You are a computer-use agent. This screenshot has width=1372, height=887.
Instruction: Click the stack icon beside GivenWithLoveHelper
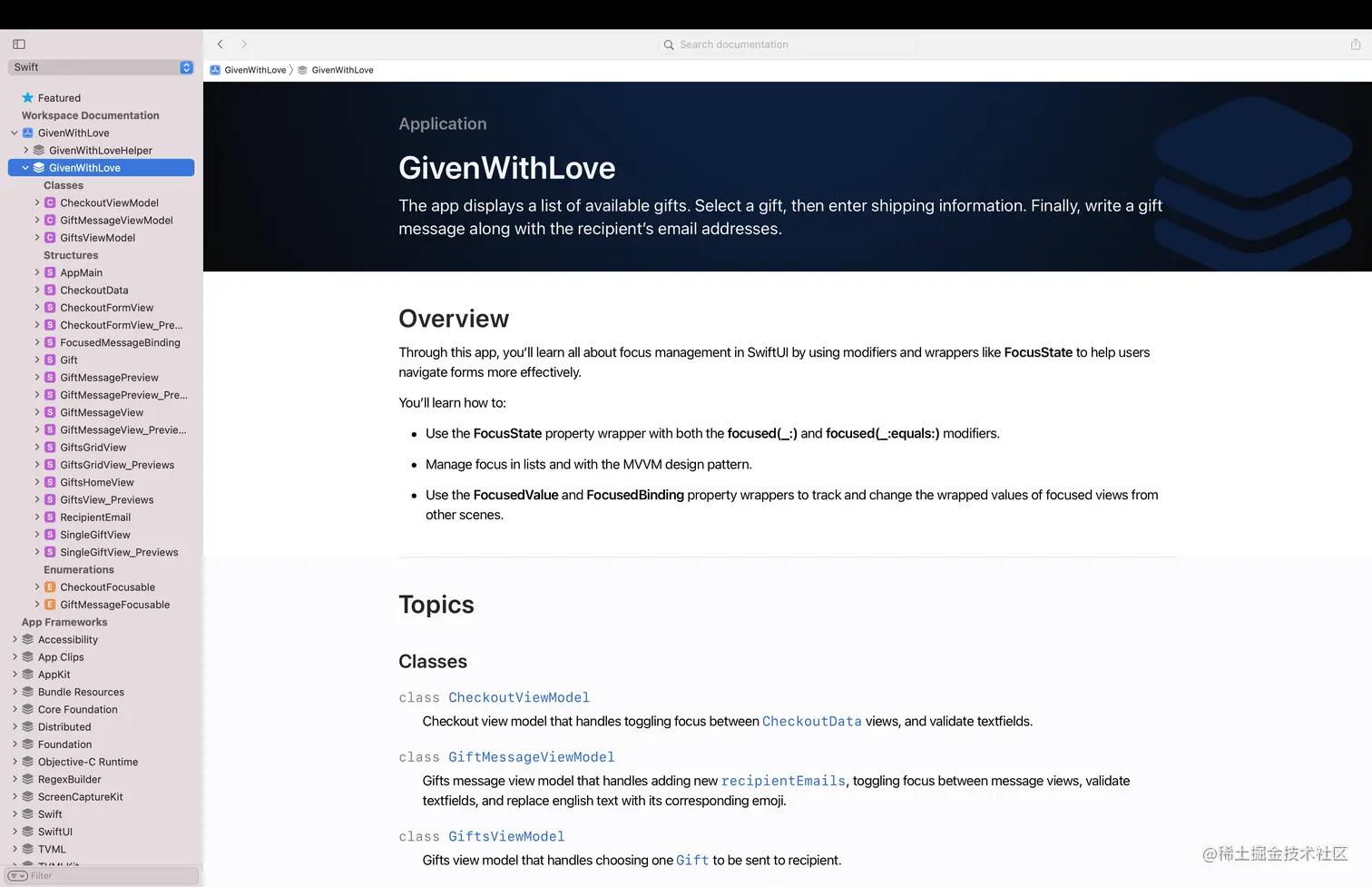click(x=39, y=151)
